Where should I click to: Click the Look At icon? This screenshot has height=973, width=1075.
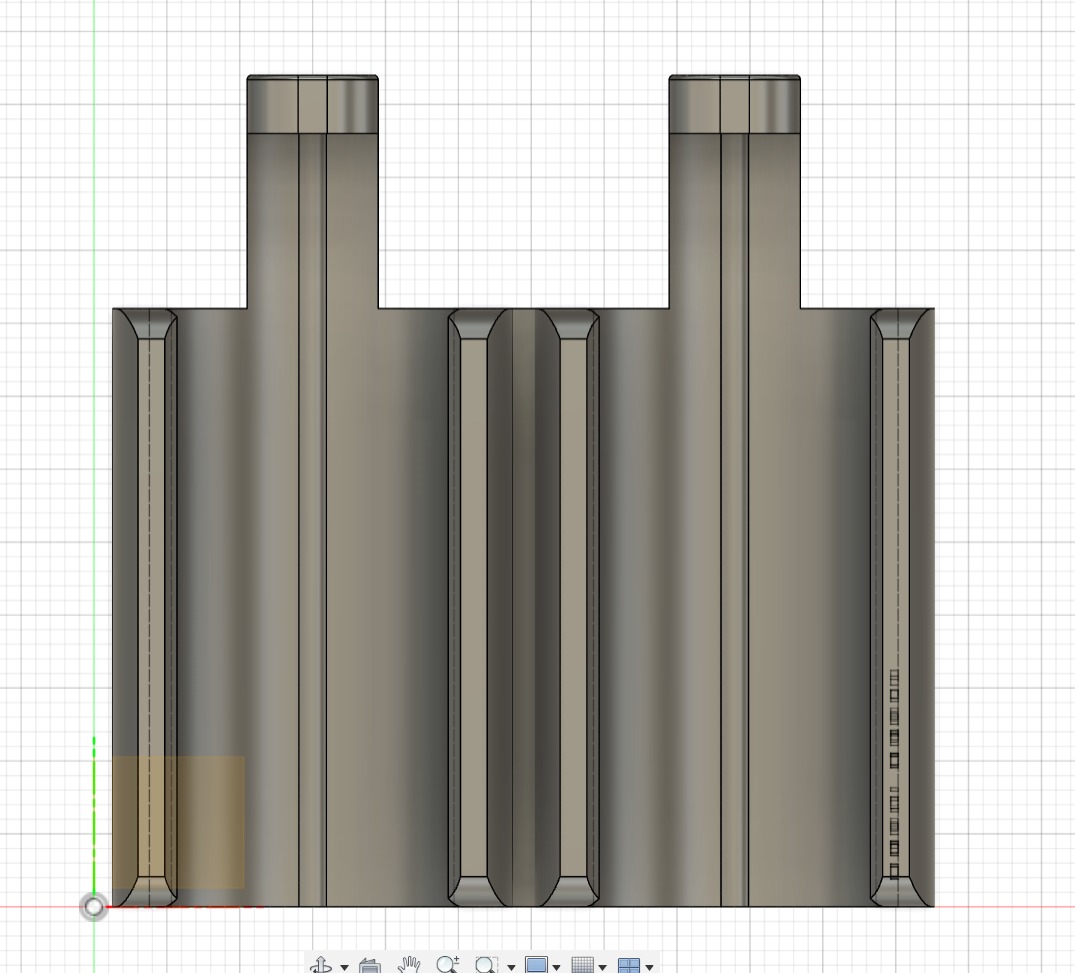tap(370, 965)
